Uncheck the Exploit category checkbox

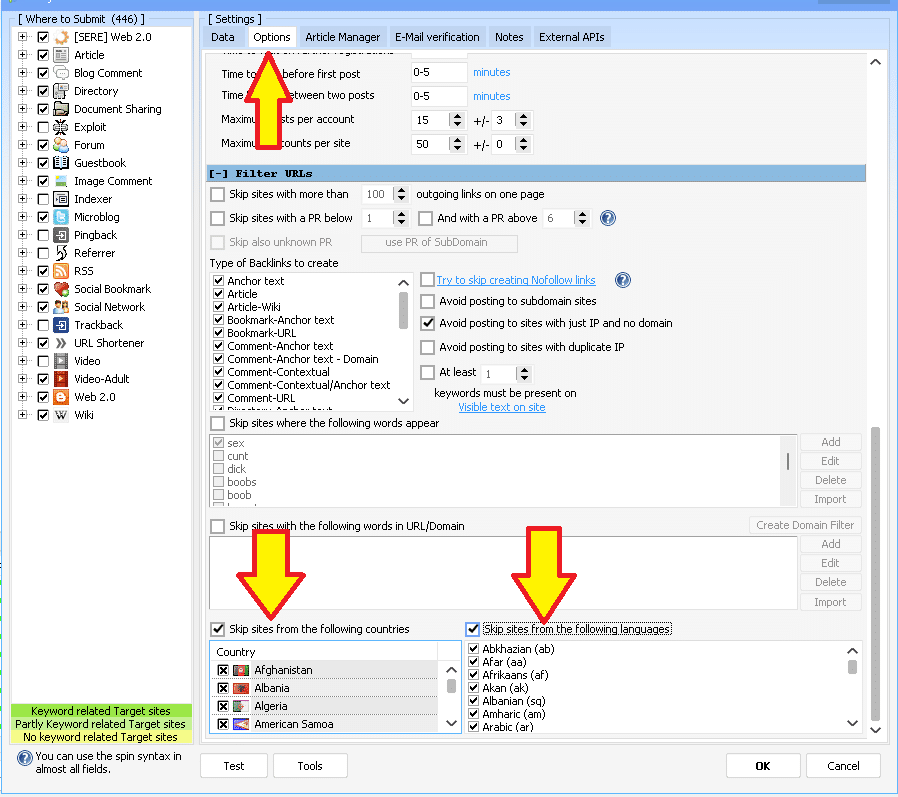coord(43,127)
